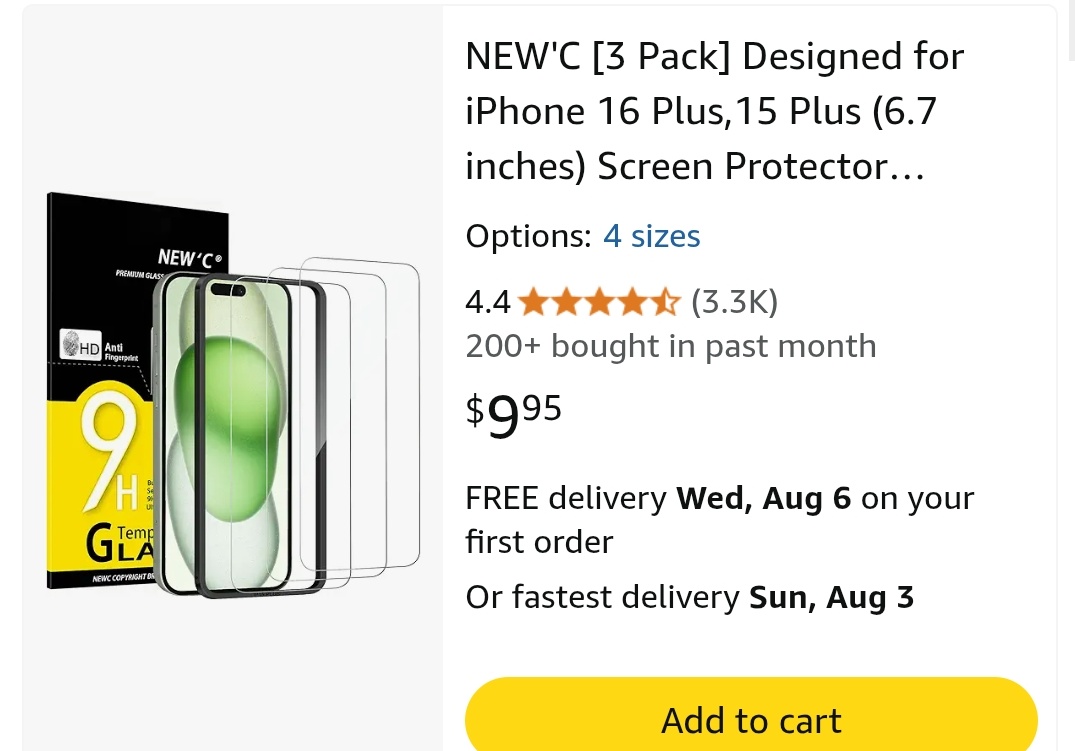The width and height of the screenshot is (1075, 751).
Task: Click the NEW'C logo on the packaging
Action: 190,258
